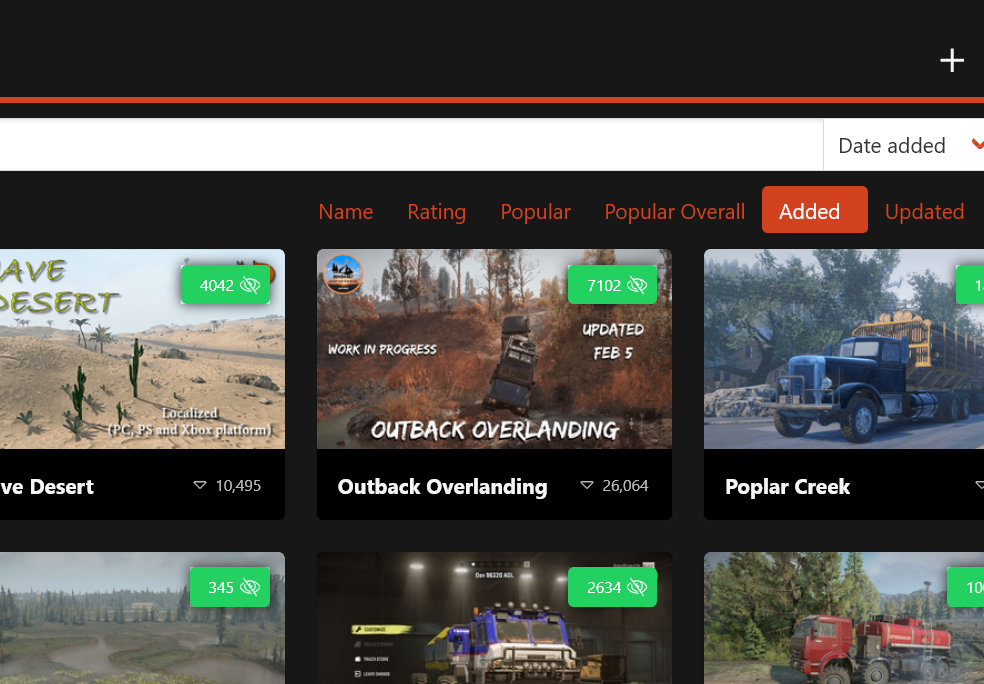The width and height of the screenshot is (984, 684).
Task: Sort mods by Updated
Action: [924, 212]
